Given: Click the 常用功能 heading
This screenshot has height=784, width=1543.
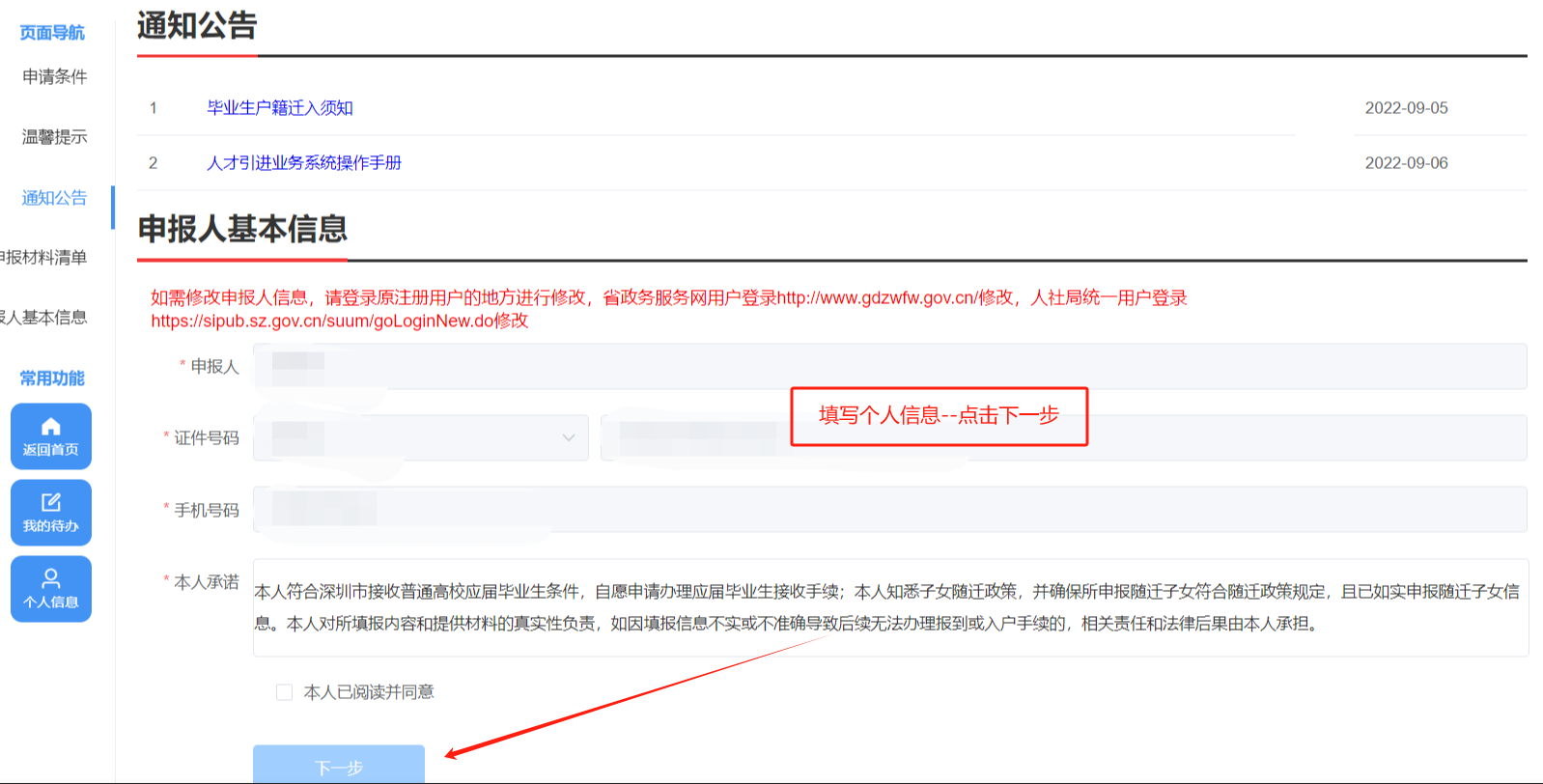Looking at the screenshot, I should tap(52, 378).
